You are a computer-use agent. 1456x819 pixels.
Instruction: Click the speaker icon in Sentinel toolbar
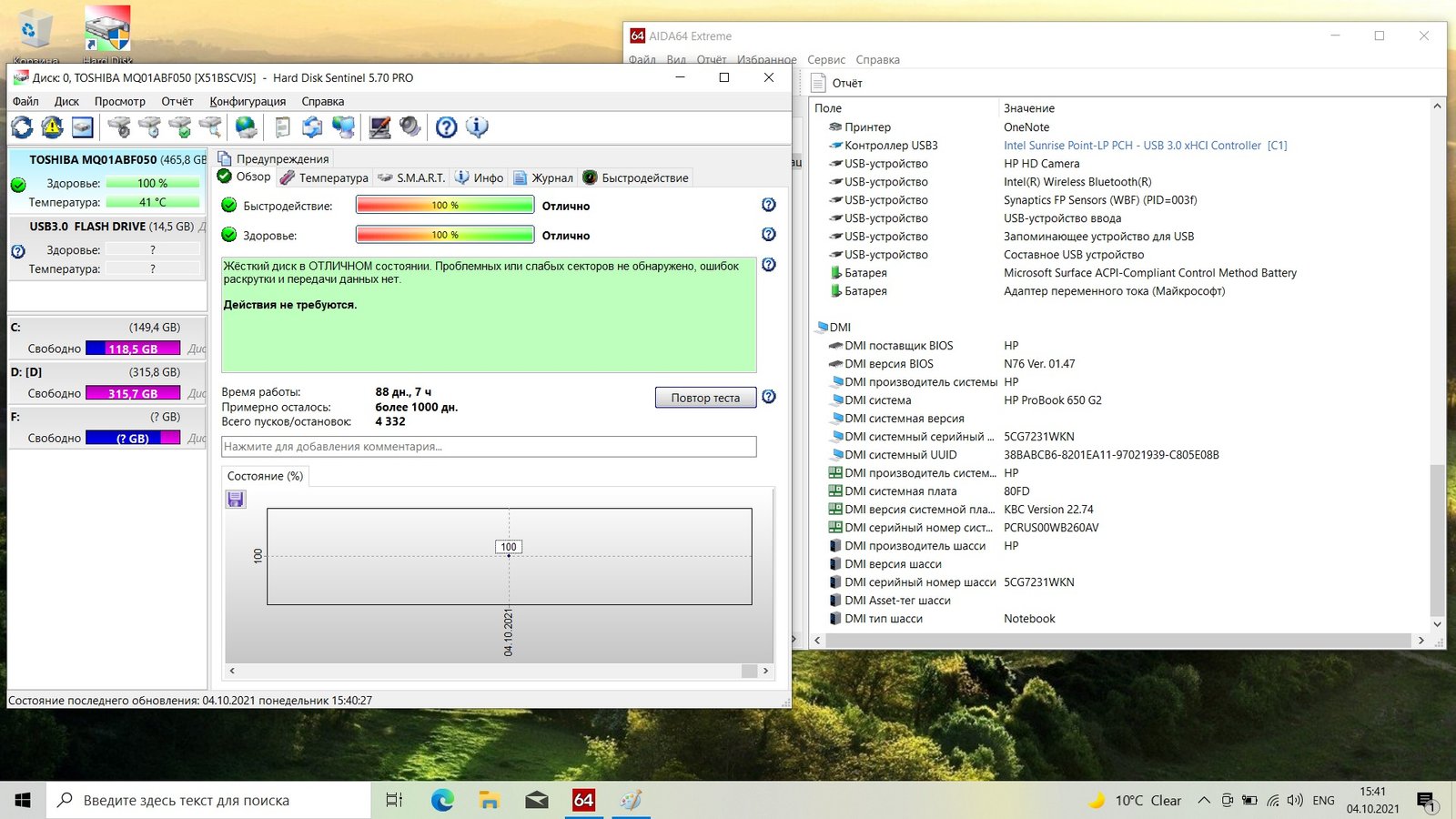pyautogui.click(x=410, y=127)
